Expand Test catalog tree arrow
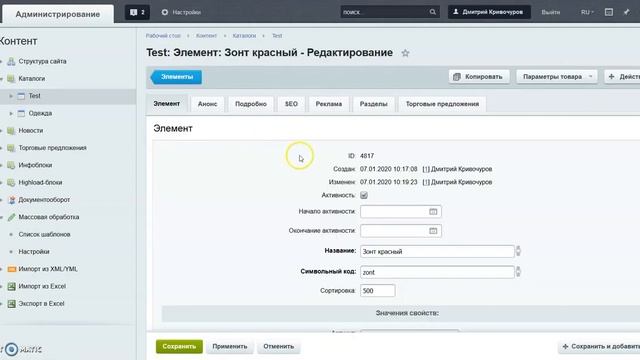This screenshot has height=360, width=640. click(x=11, y=96)
